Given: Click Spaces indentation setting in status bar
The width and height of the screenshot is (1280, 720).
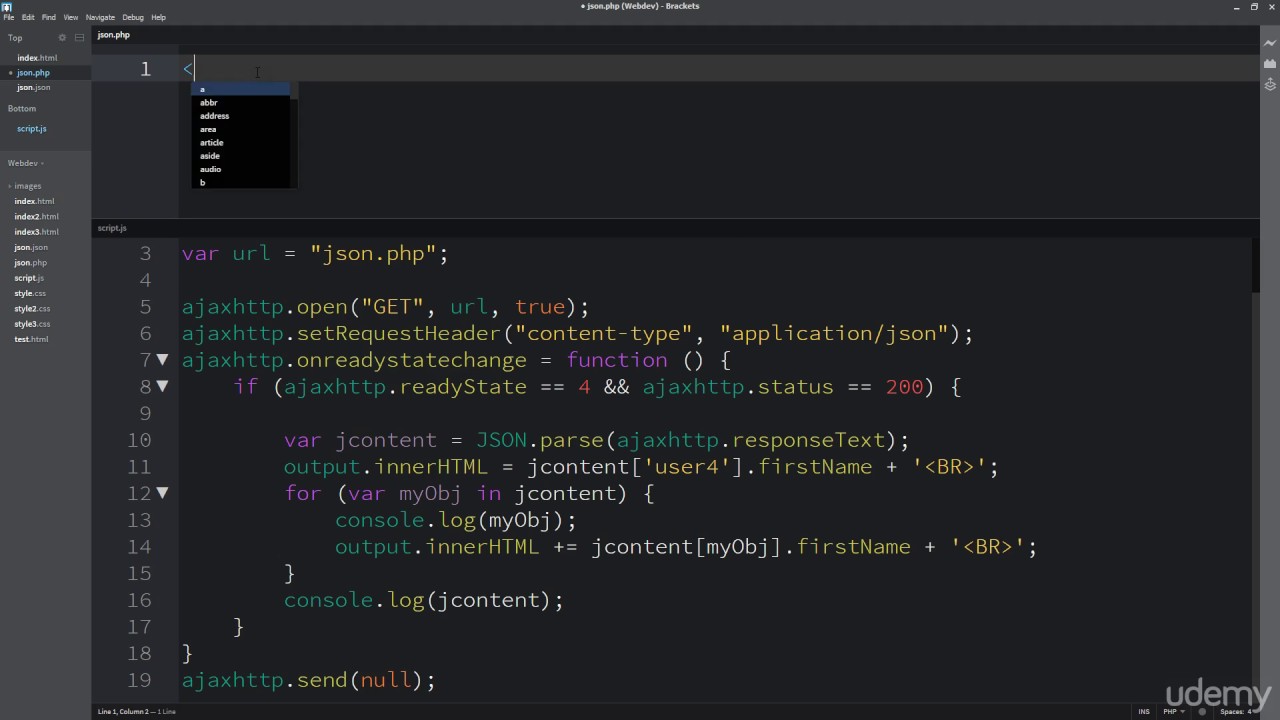Looking at the screenshot, I should pyautogui.click(x=1235, y=711).
